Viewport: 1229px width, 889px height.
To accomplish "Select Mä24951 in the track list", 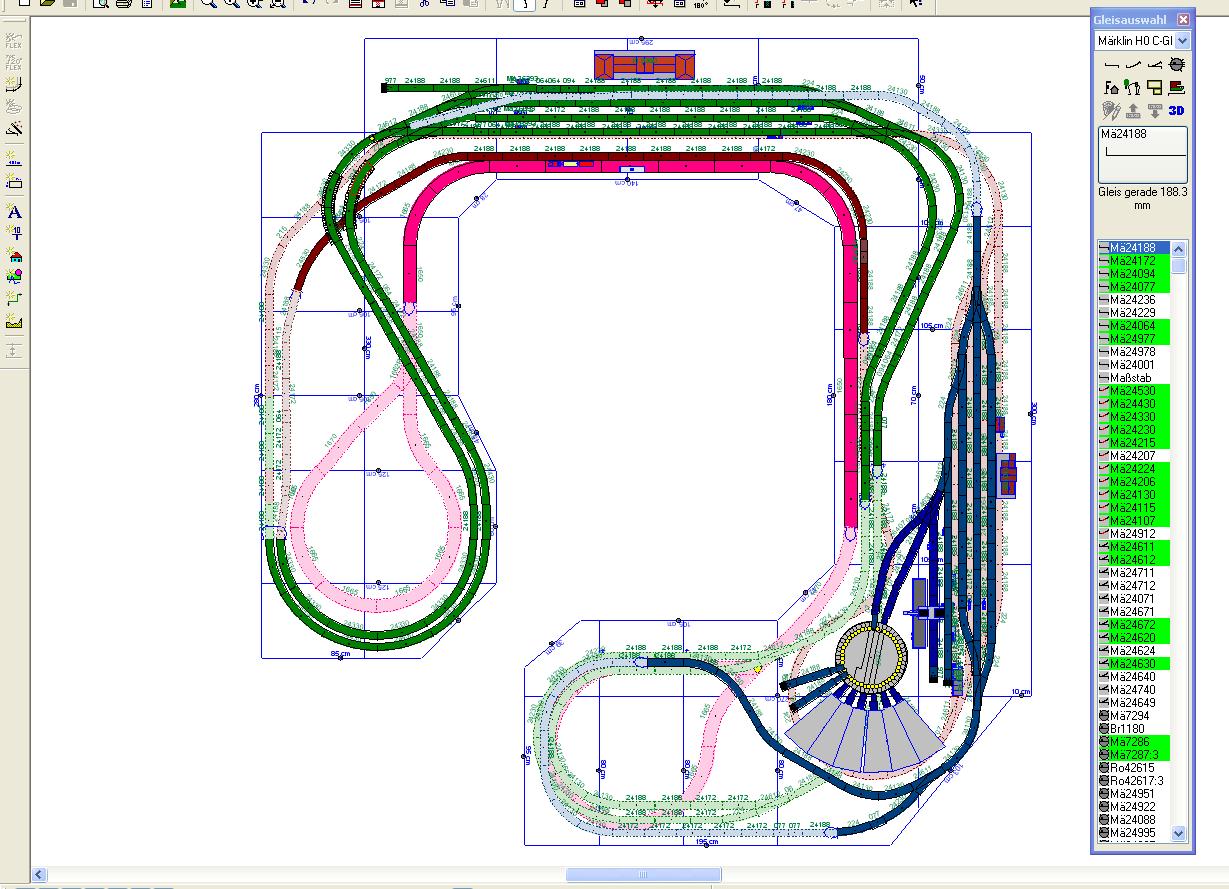I will pyautogui.click(x=1134, y=794).
